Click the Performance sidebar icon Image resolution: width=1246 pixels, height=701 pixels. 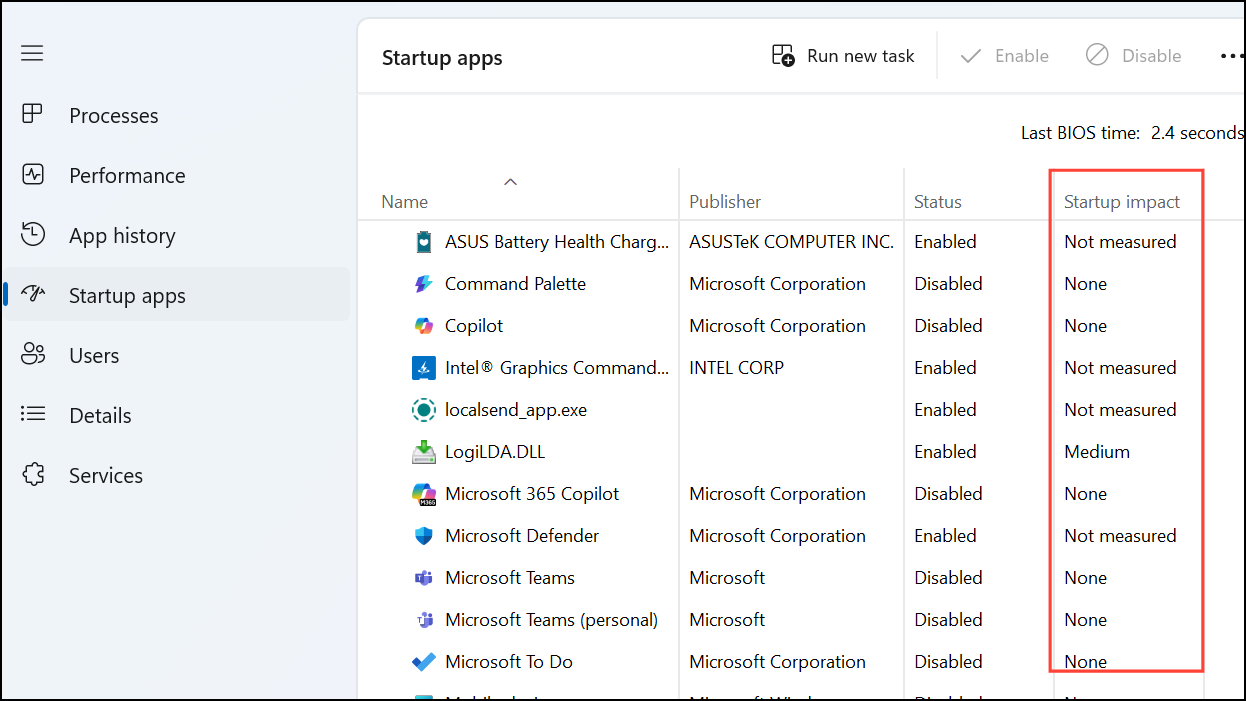tap(33, 174)
